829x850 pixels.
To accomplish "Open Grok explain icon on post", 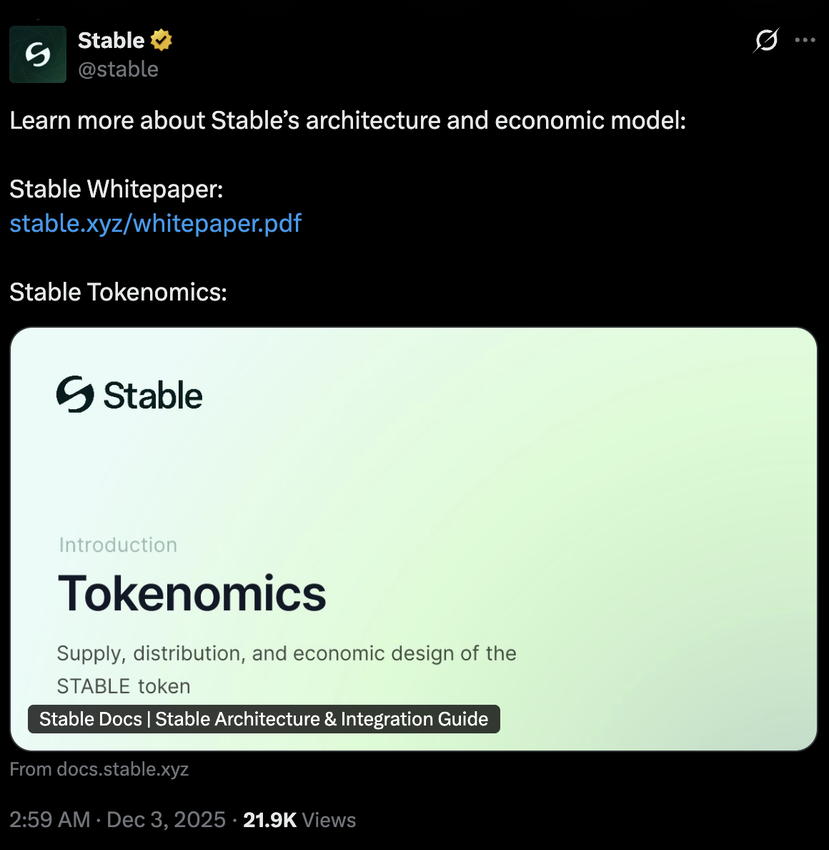I will pyautogui.click(x=766, y=40).
